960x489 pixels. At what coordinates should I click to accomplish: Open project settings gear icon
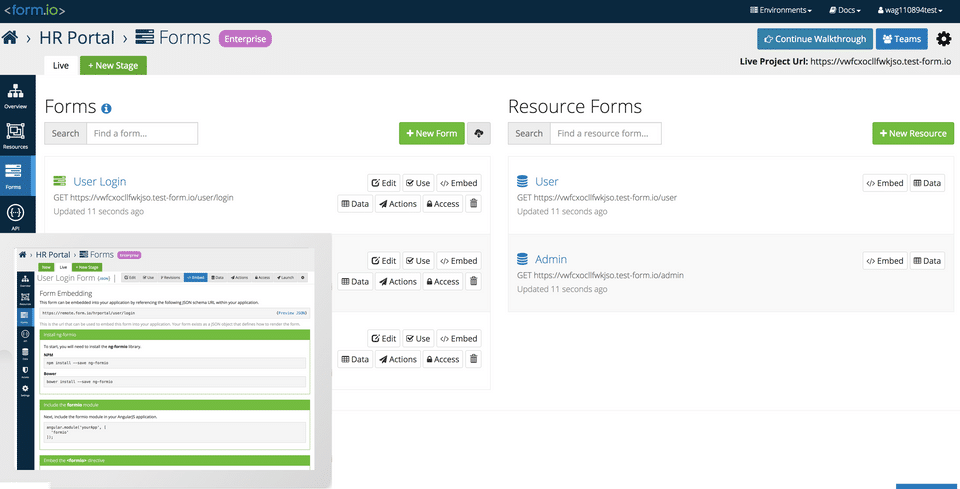tap(943, 39)
